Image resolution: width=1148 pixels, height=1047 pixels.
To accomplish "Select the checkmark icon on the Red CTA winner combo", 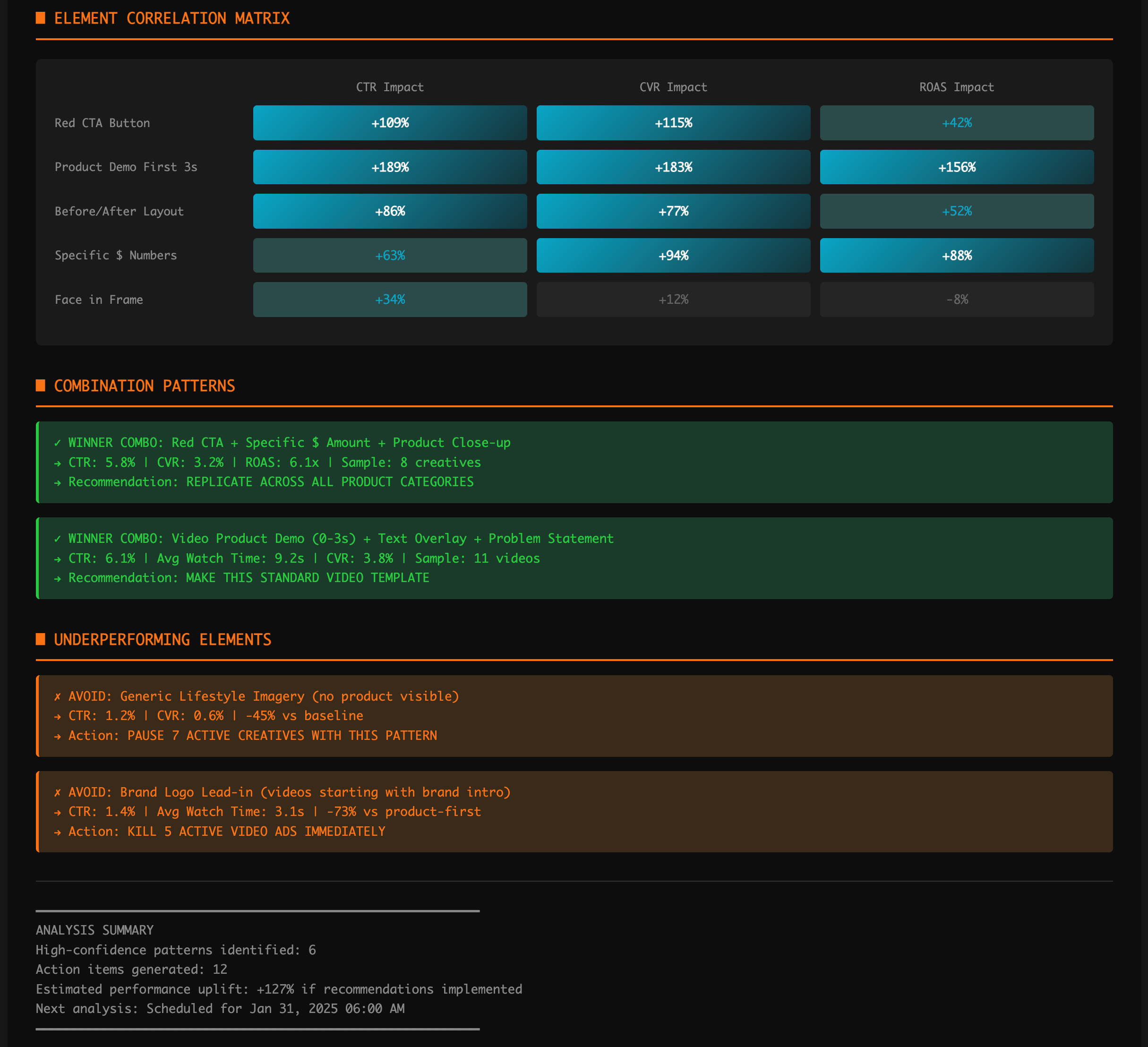I will [x=58, y=443].
